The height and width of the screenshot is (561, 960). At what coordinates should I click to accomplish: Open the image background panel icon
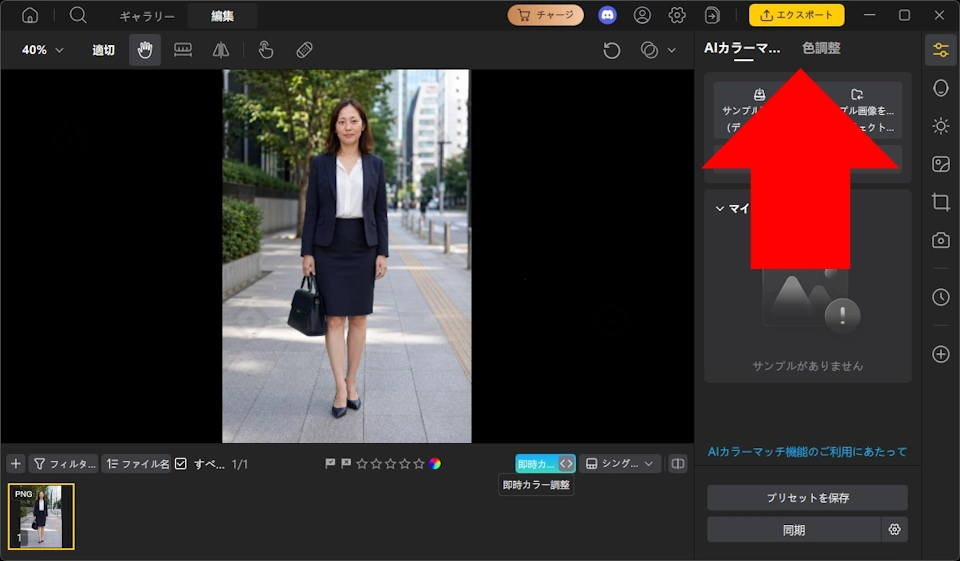click(x=941, y=164)
